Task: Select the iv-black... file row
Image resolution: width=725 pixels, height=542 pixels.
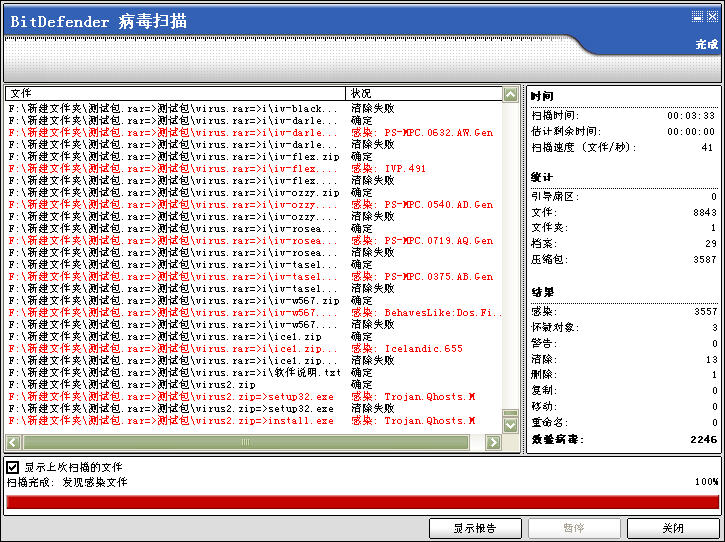Action: pyautogui.click(x=254, y=109)
